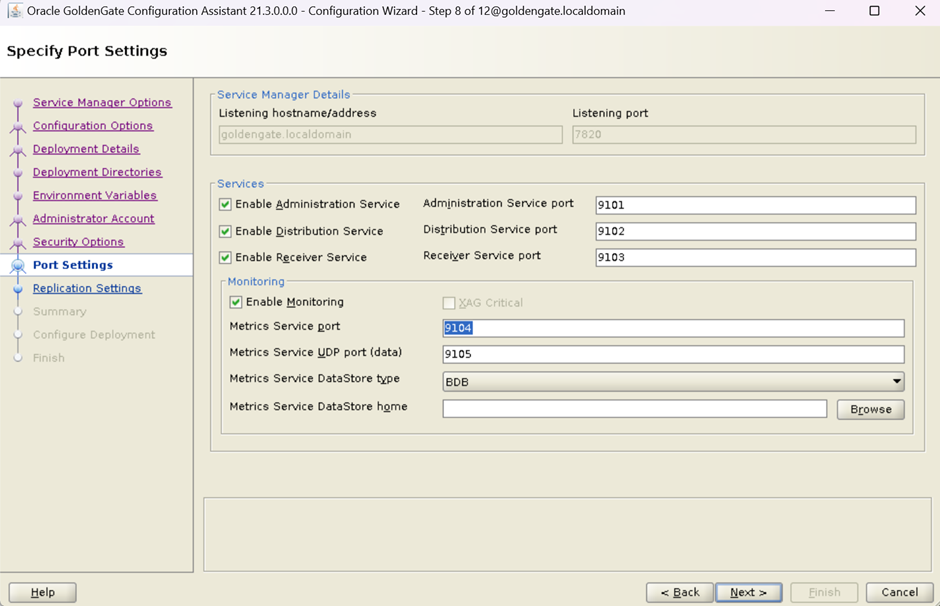Click the Java application icon in title bar
Image resolution: width=940 pixels, height=606 pixels.
pos(15,11)
